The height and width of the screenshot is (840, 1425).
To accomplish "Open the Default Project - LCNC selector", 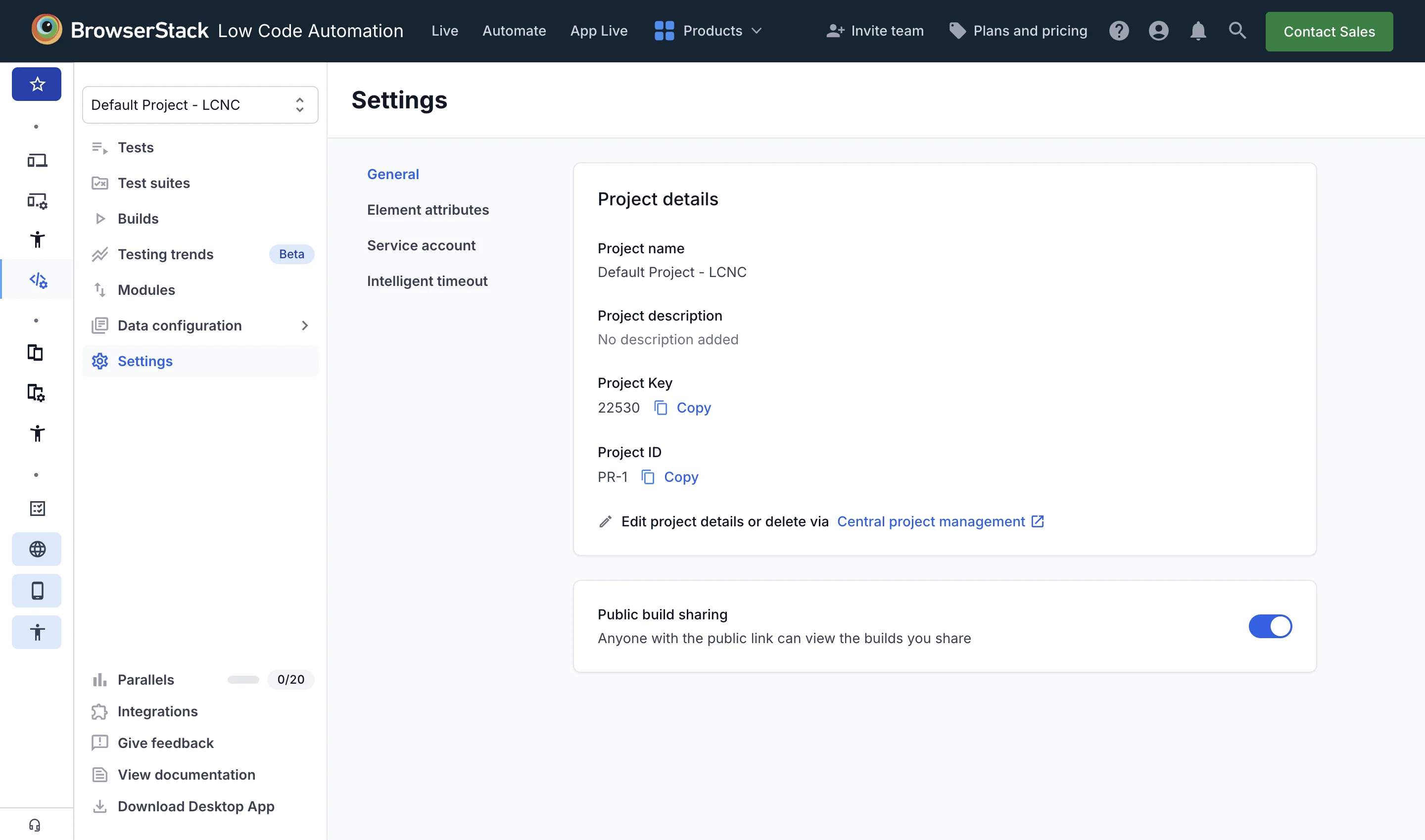I will (x=200, y=105).
